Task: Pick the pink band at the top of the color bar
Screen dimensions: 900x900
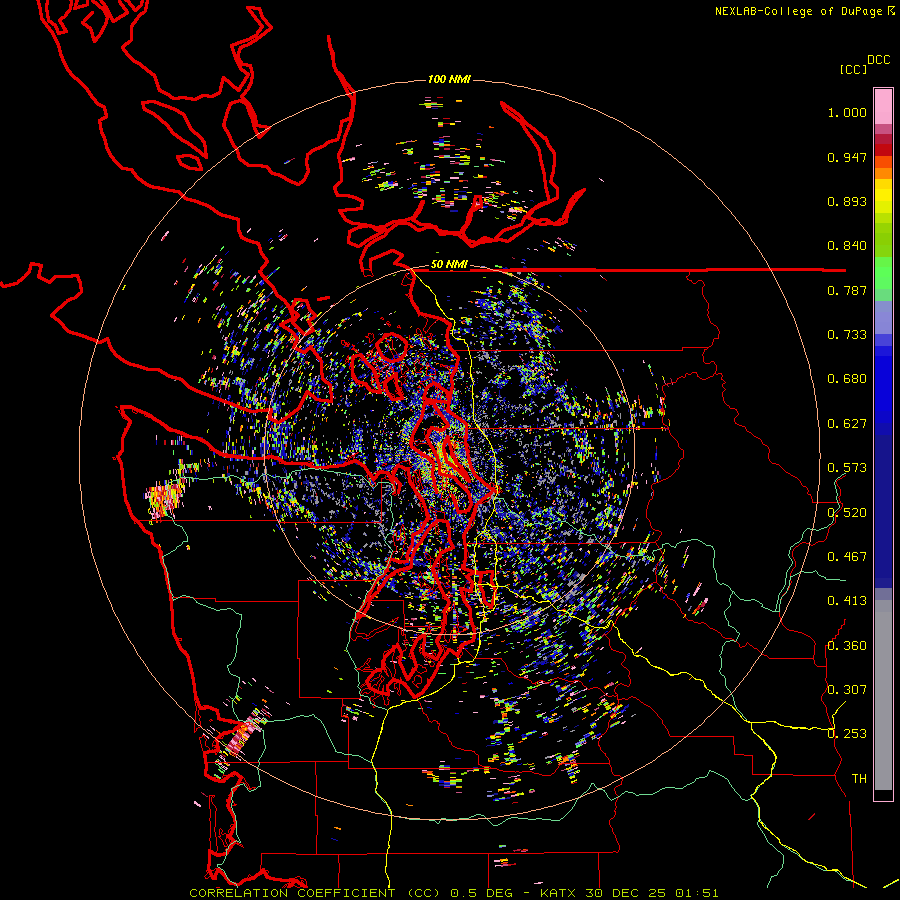Action: click(883, 107)
